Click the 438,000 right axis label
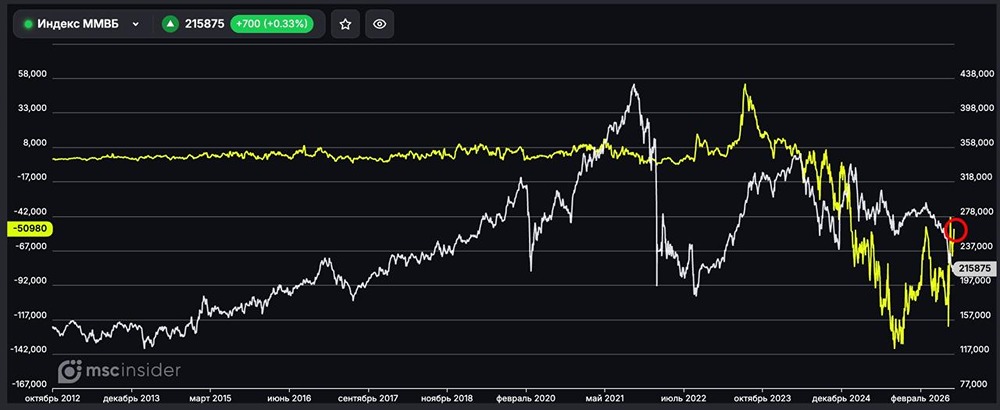The image size is (1000, 410). tap(976, 74)
